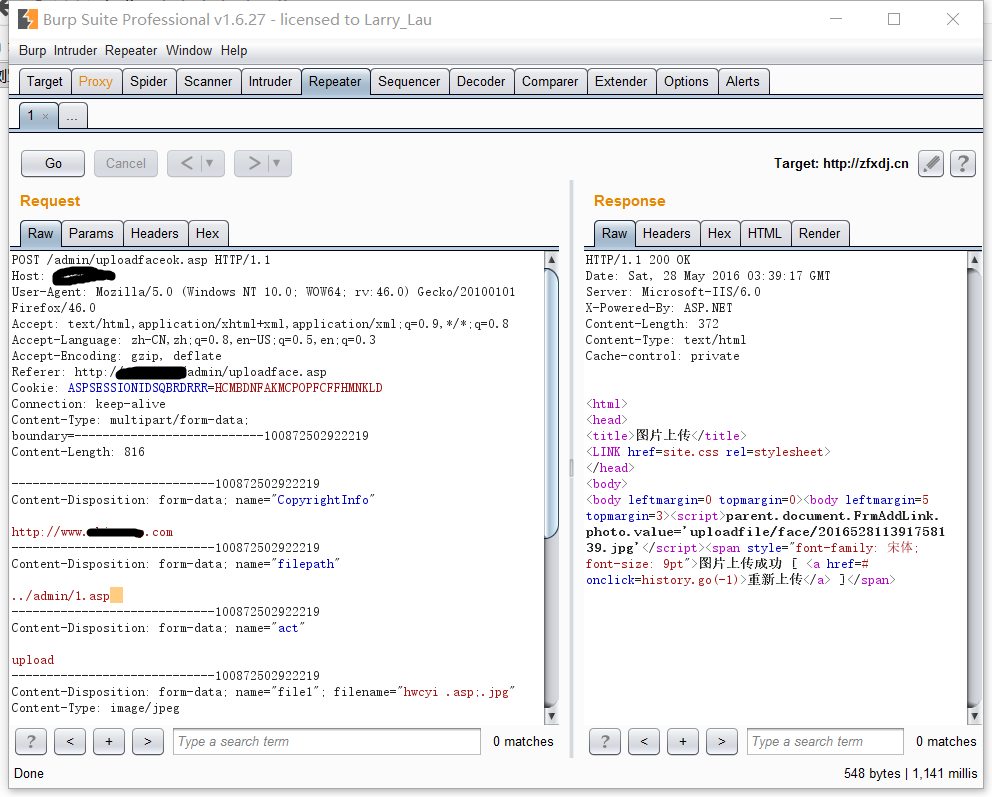
Task: Open the Repeater menu in menu bar
Action: (131, 51)
